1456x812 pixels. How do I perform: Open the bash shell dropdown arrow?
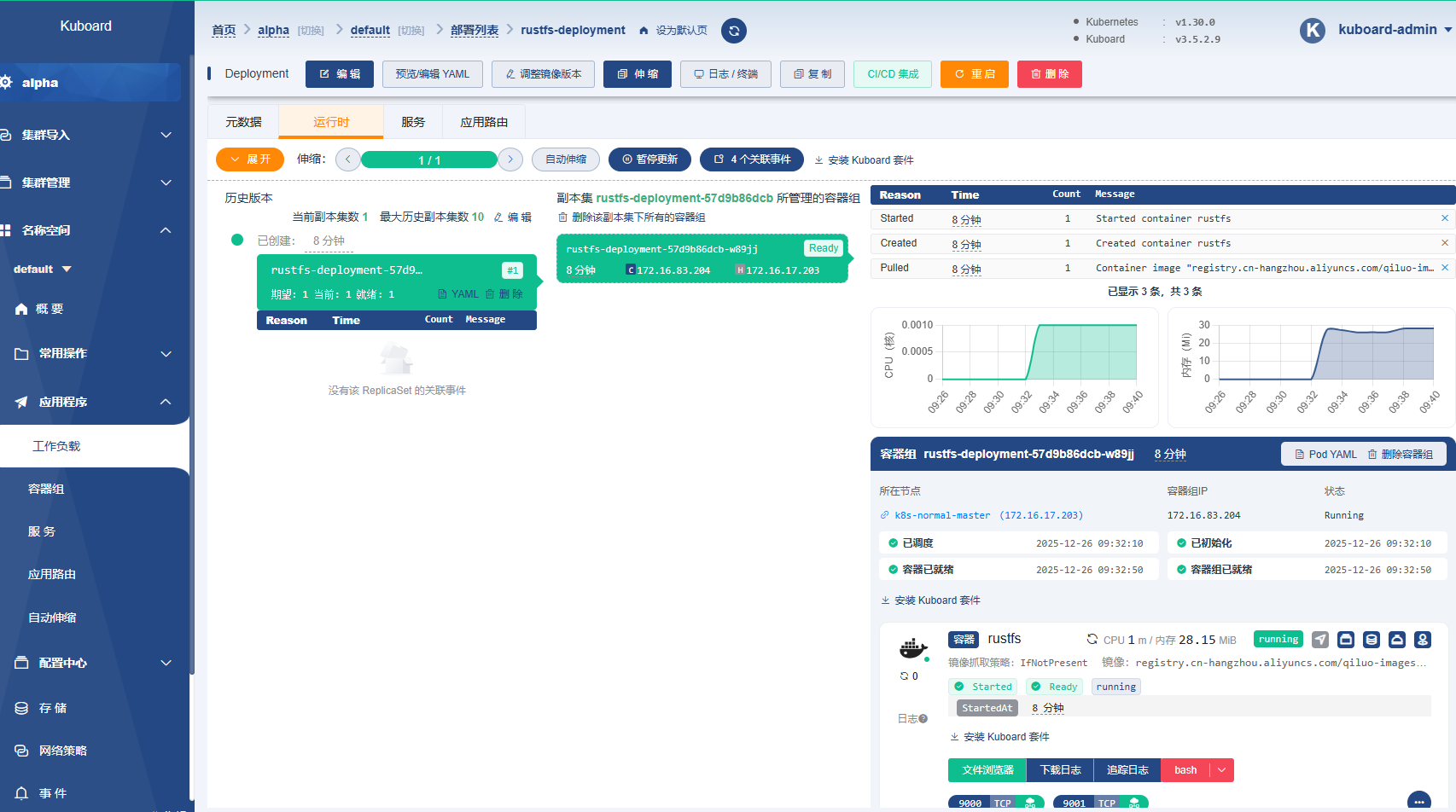coord(1222,770)
